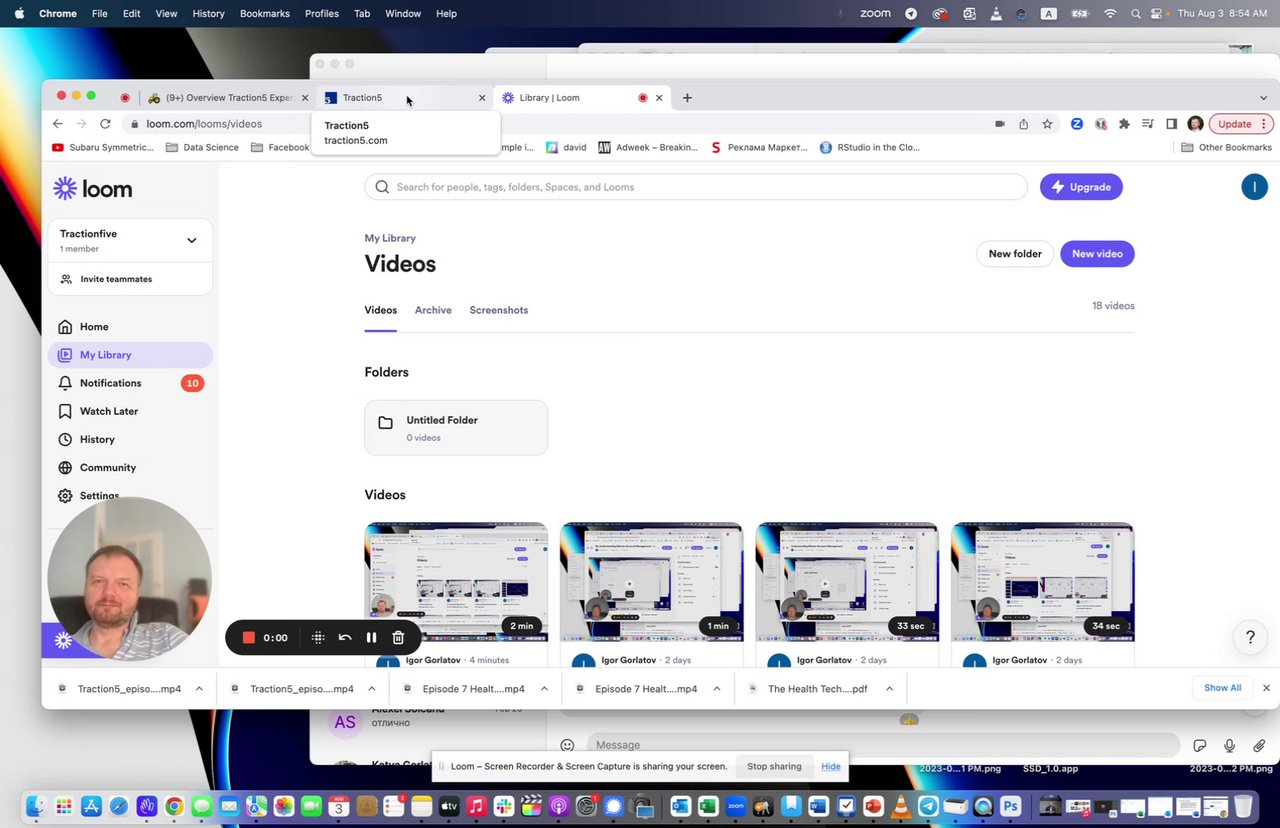Close the downloads bar
The width and height of the screenshot is (1280, 828).
click(x=1266, y=688)
